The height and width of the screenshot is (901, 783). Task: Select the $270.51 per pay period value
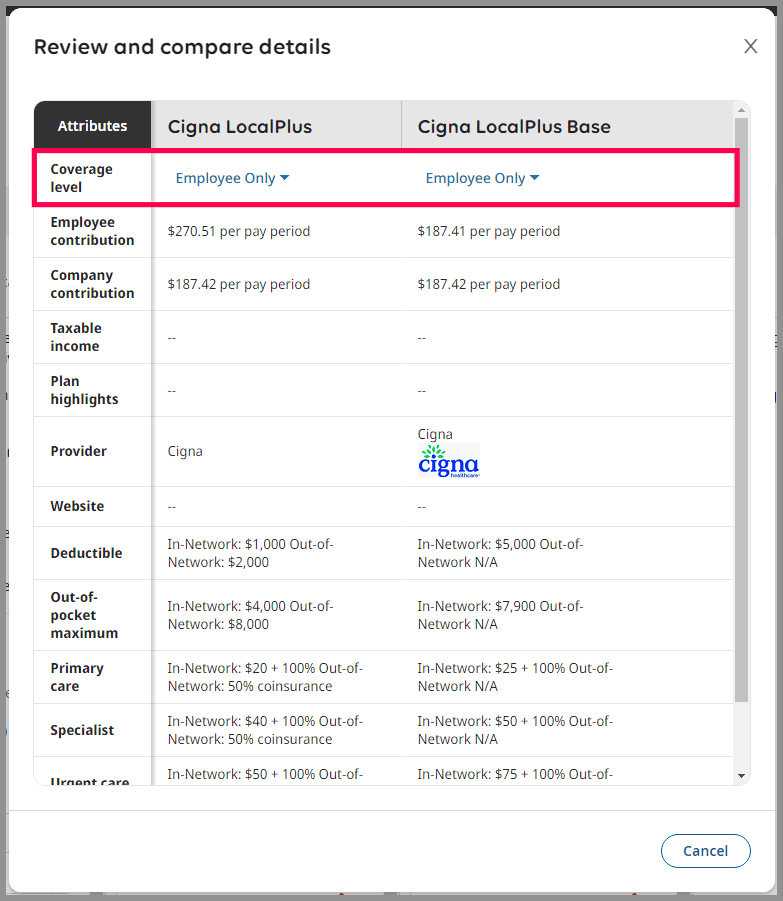point(238,231)
